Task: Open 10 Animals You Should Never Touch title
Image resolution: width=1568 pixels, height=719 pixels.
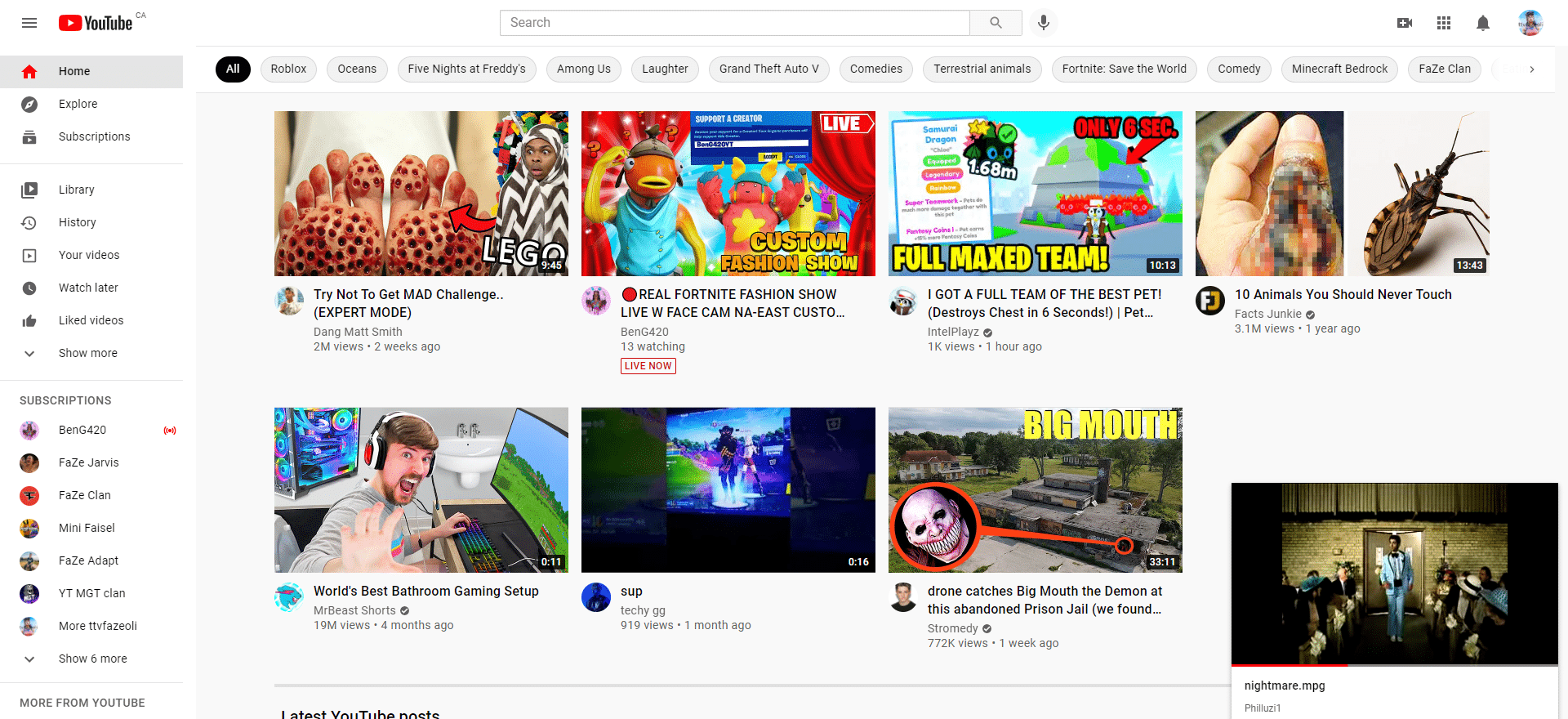Action: (x=1343, y=295)
